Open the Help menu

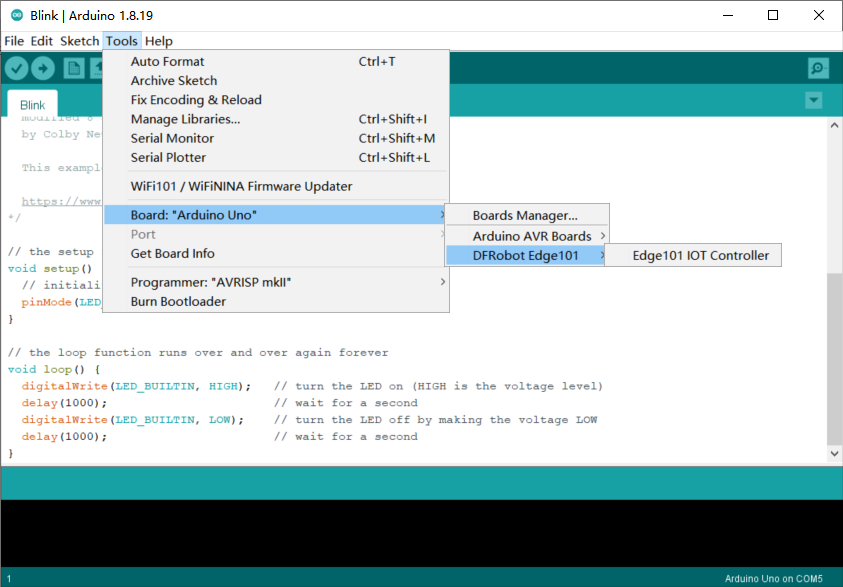pyautogui.click(x=159, y=41)
